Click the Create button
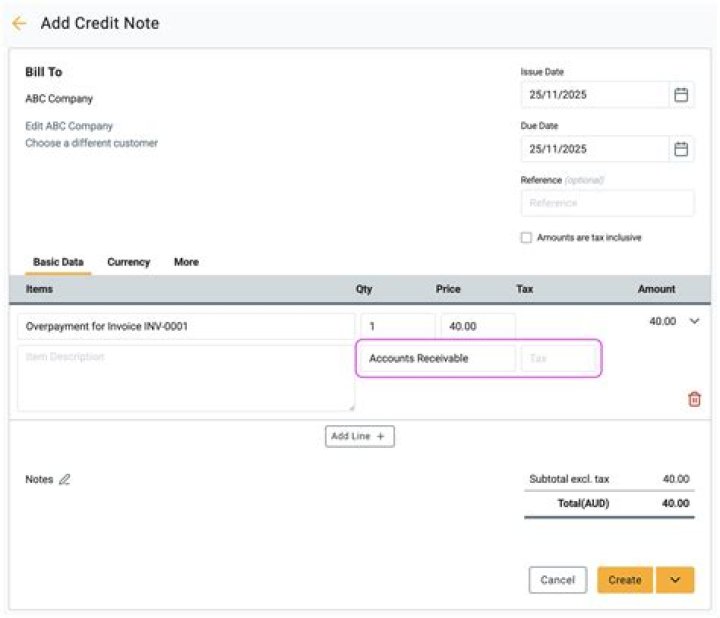 point(625,580)
